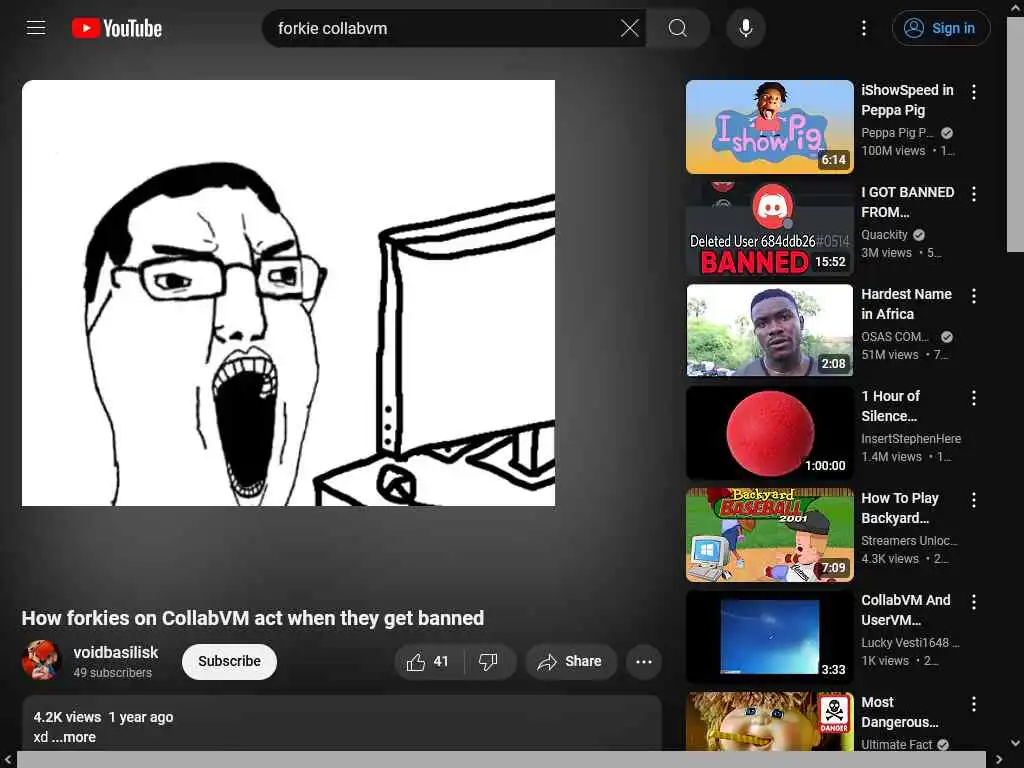Image resolution: width=1024 pixels, height=768 pixels.
Task: Open options menu for 1 Hour of Silence
Action: coord(974,398)
